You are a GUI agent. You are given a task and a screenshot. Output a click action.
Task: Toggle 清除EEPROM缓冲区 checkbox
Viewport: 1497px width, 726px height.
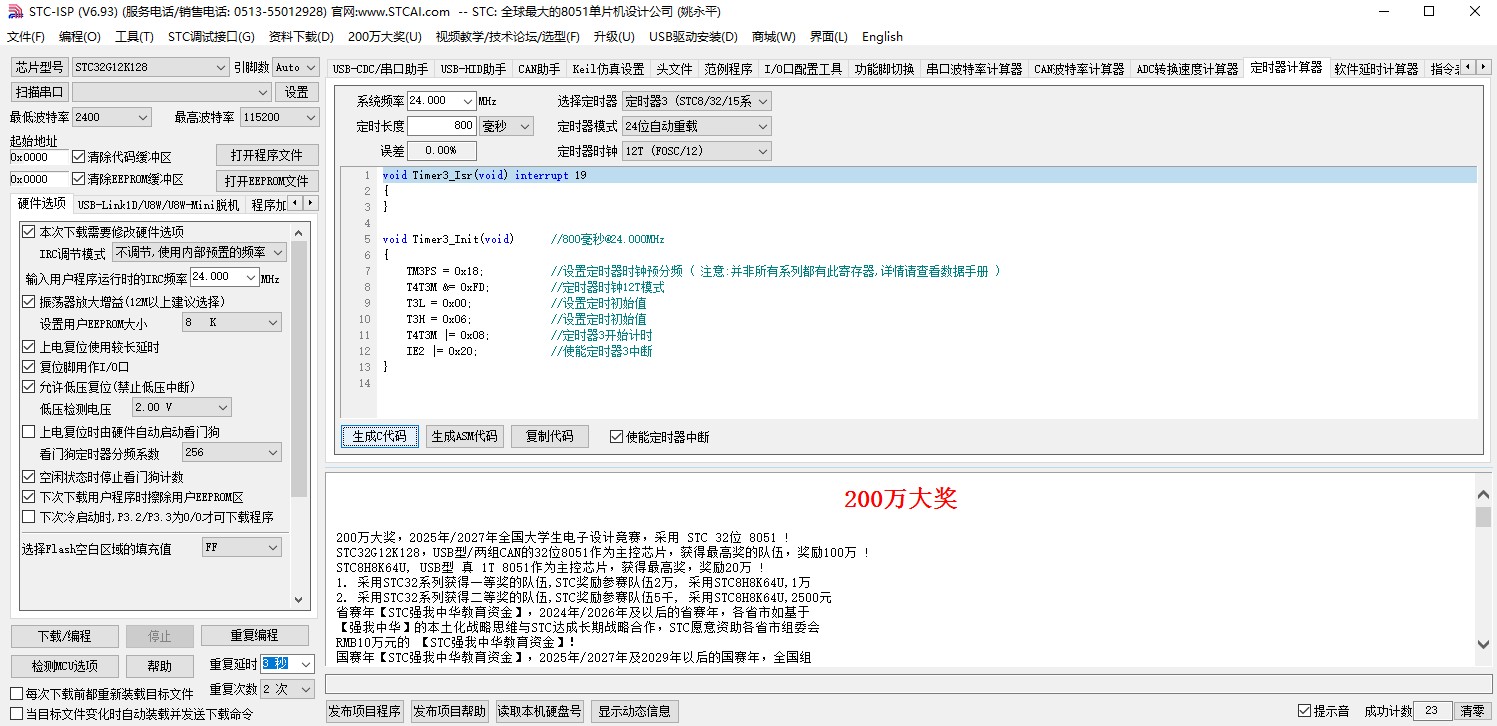[x=79, y=179]
